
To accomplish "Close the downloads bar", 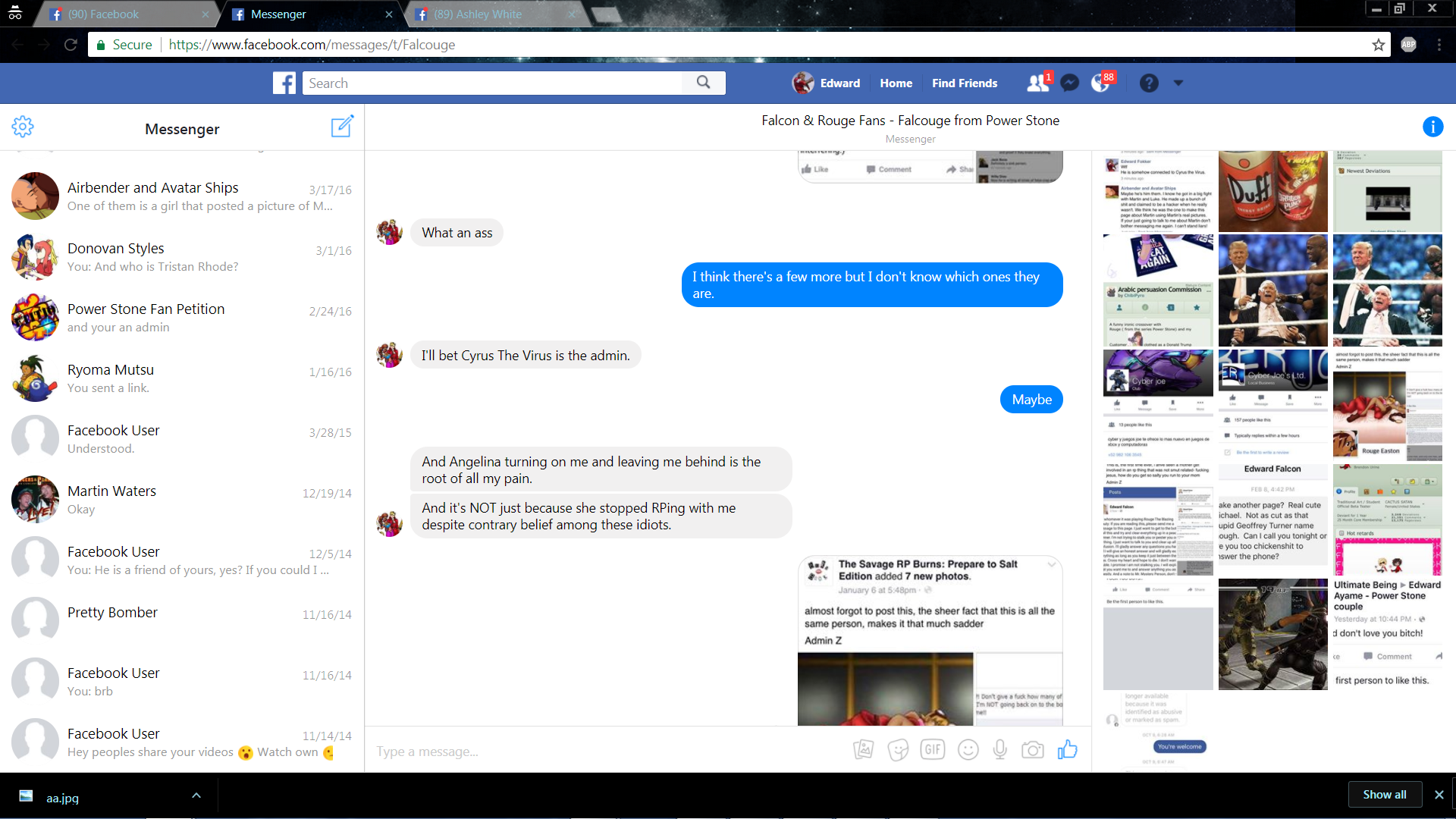I will coord(1439,795).
